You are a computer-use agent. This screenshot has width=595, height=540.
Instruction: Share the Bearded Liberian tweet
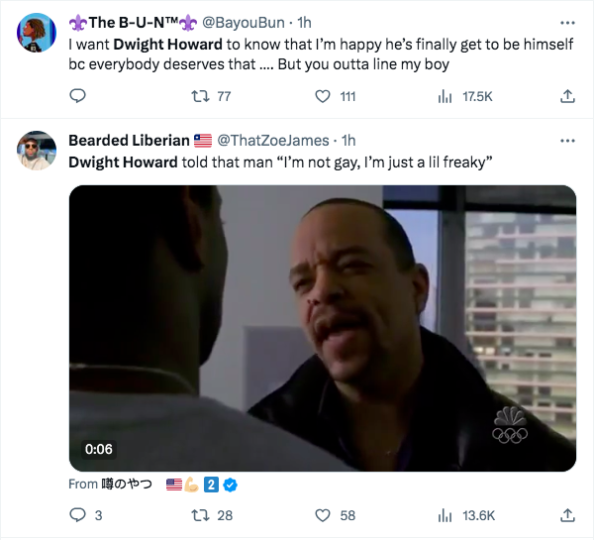coord(567,515)
